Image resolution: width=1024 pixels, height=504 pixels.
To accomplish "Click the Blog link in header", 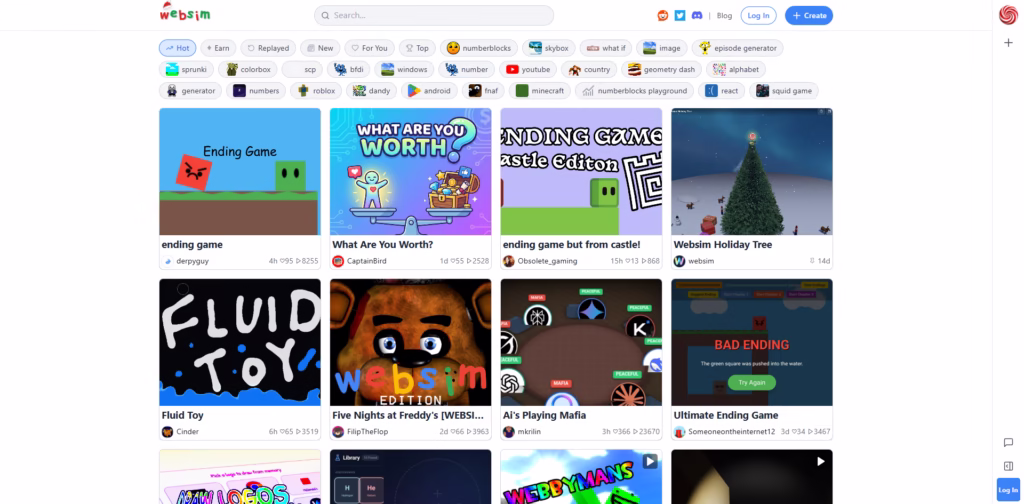I will [x=724, y=16].
